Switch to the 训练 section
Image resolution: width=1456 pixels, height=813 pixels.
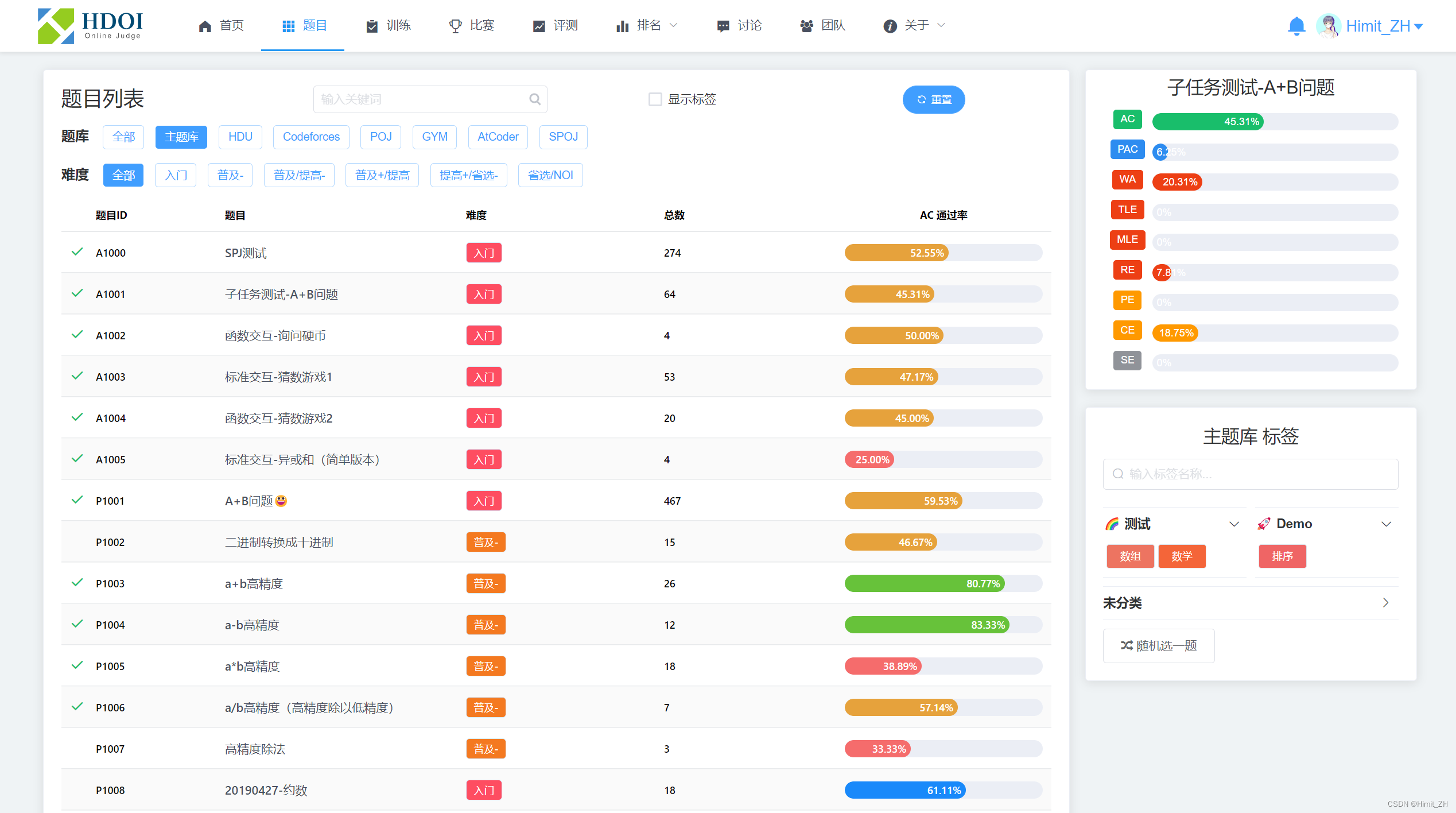click(x=388, y=26)
